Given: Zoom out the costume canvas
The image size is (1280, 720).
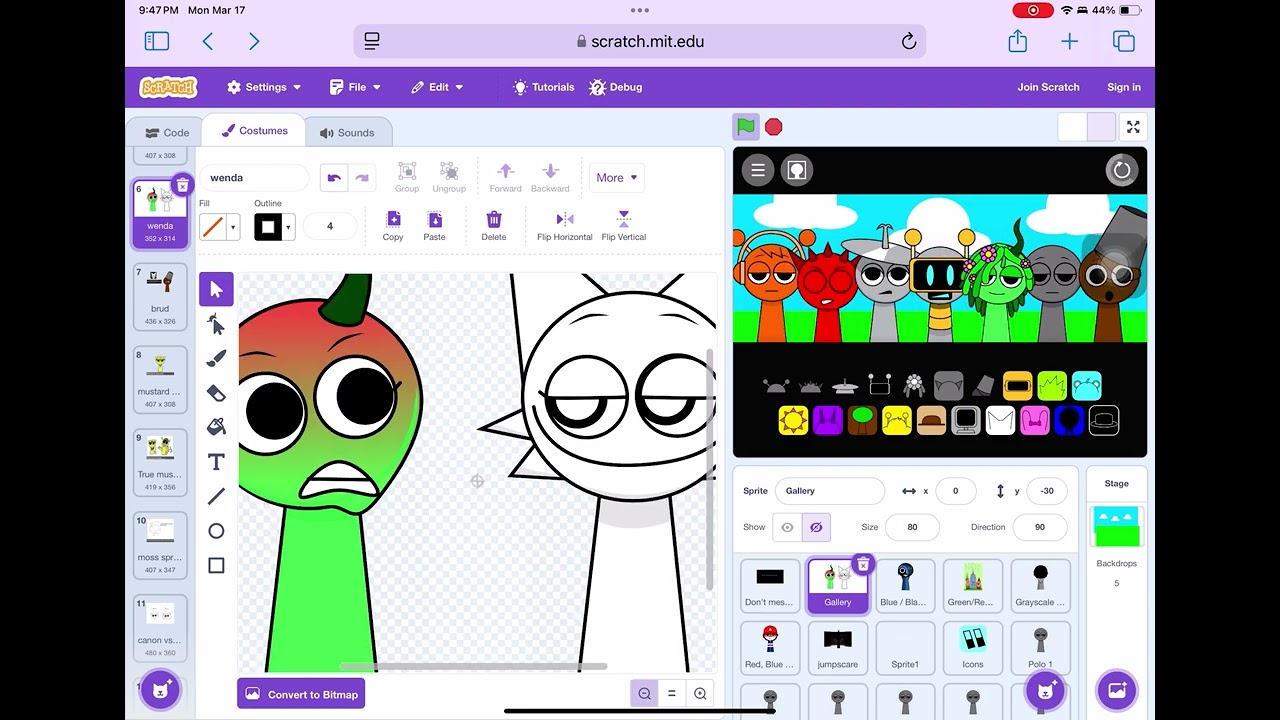Looking at the screenshot, I should click(x=645, y=694).
